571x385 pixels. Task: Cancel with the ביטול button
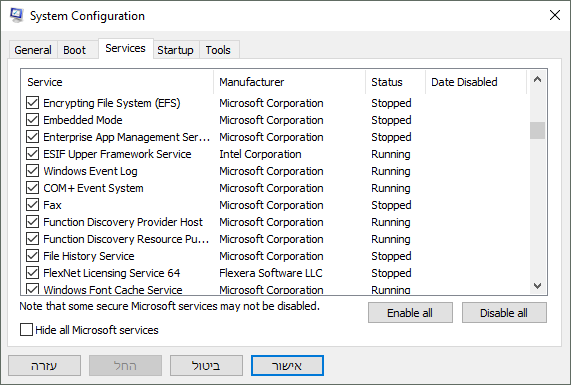(x=206, y=365)
